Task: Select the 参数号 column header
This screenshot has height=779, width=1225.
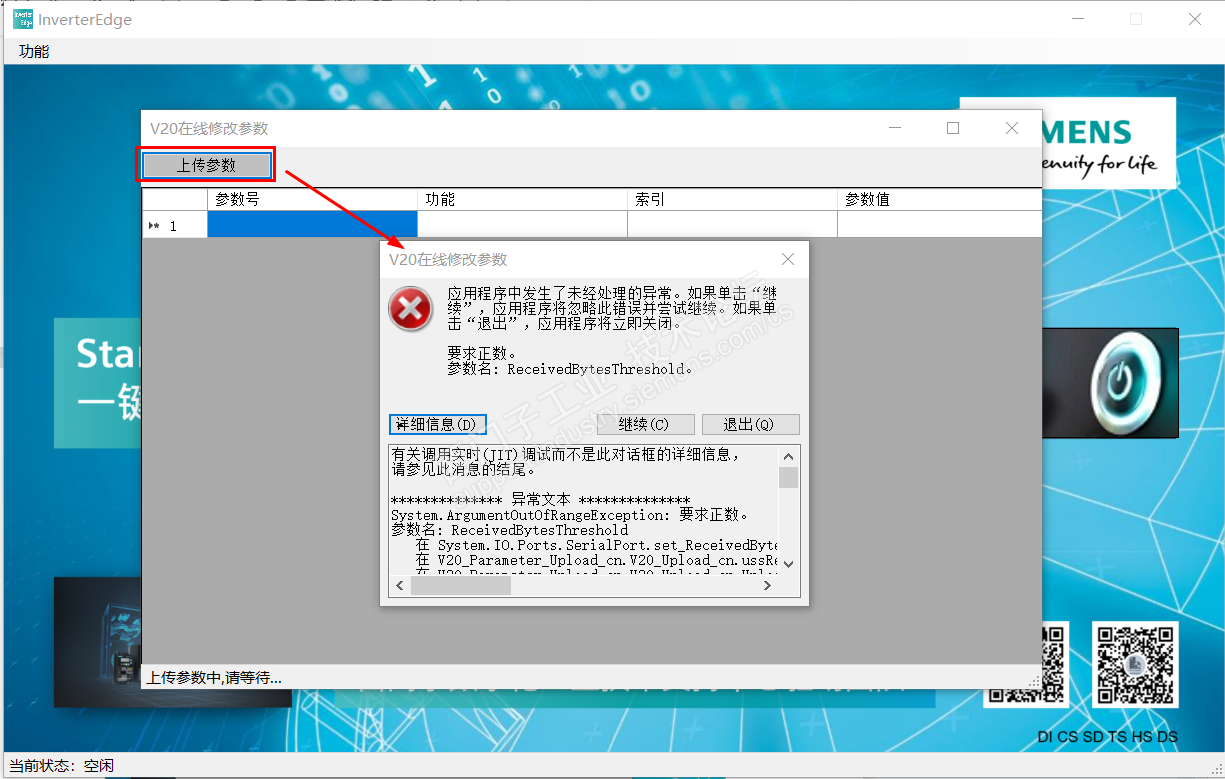Action: (x=312, y=199)
